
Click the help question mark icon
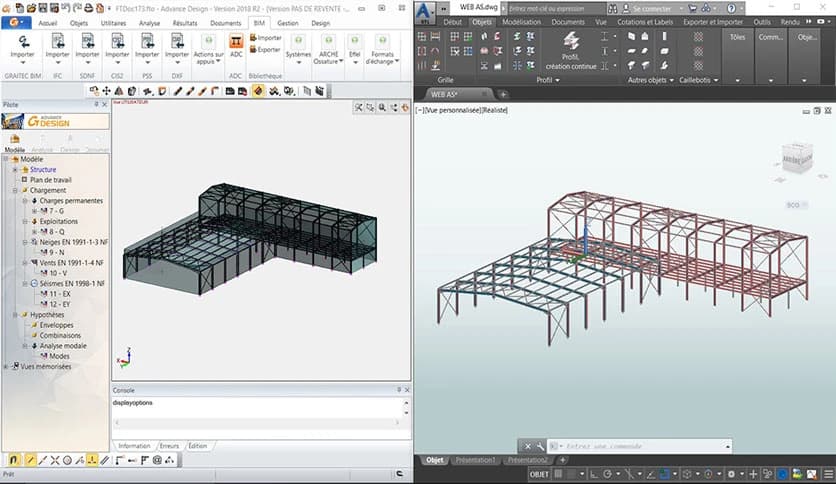pos(731,9)
